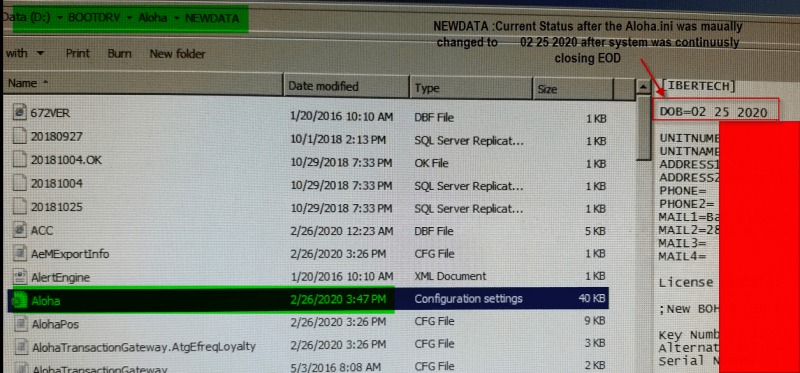Select the 20181004 SQL Server Replication file name
Viewport: 800px width, 373px height.
pyautogui.click(x=57, y=183)
